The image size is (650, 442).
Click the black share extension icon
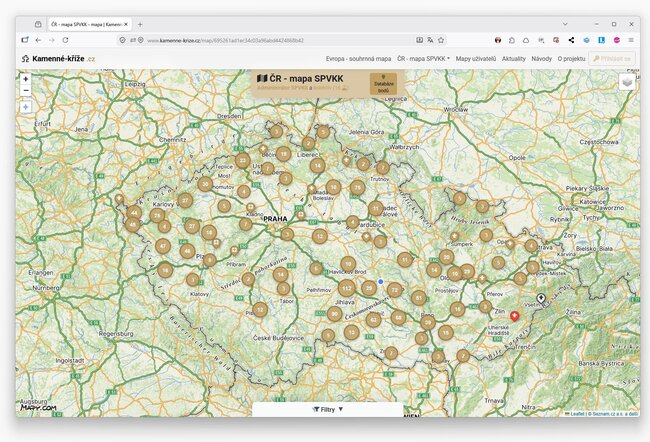pyautogui.click(x=571, y=40)
